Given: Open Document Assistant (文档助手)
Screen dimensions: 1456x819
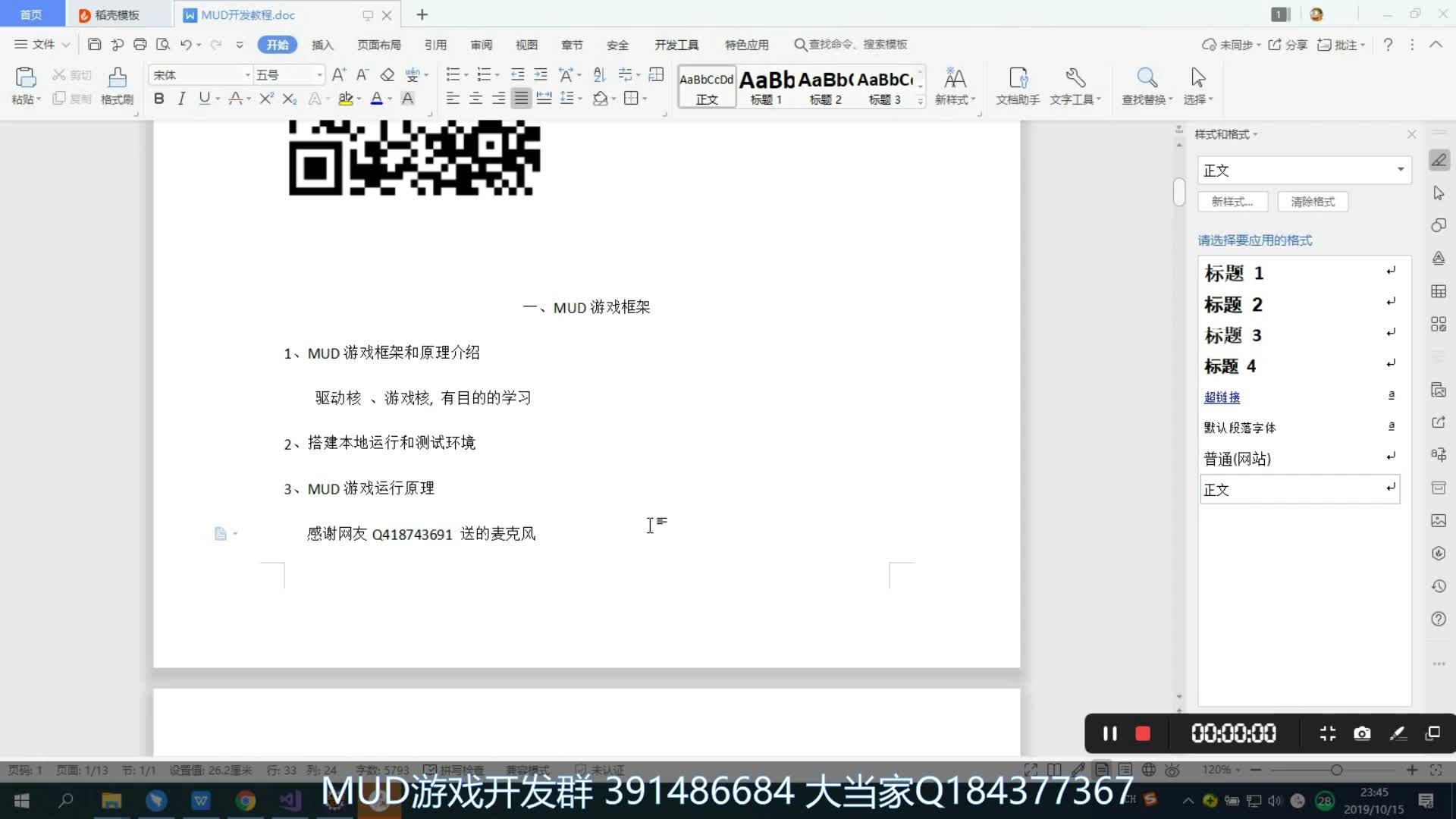Looking at the screenshot, I should tap(1018, 86).
